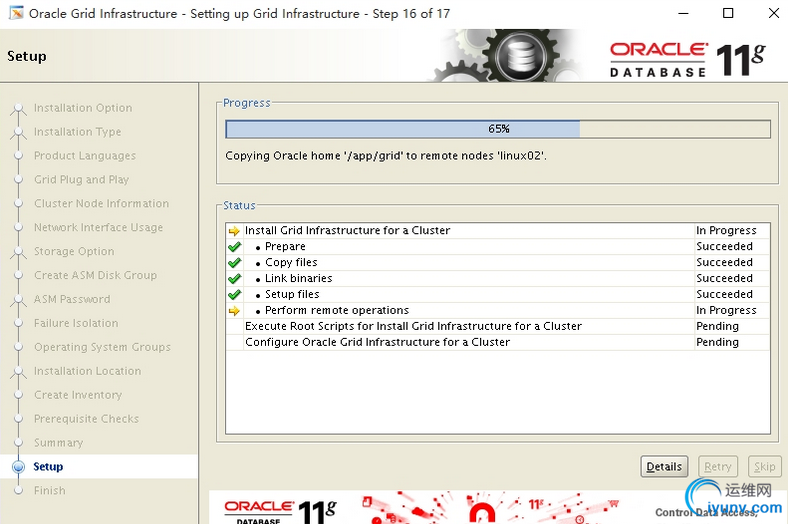Click the 'Setup files' status row text
788x524 pixels.
292,294
